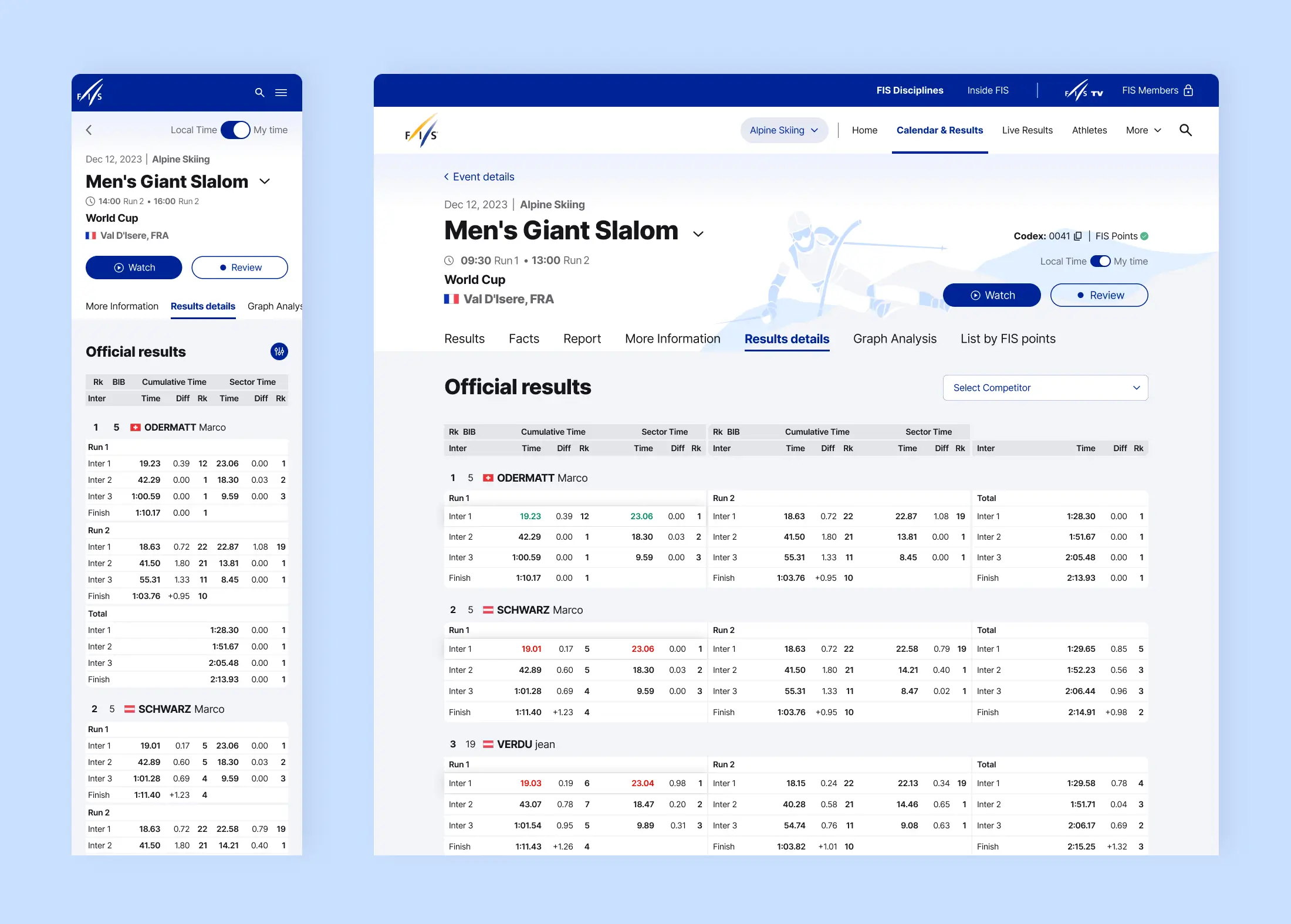This screenshot has width=1291, height=924.
Task: Select mobile More Information tab
Action: (122, 306)
